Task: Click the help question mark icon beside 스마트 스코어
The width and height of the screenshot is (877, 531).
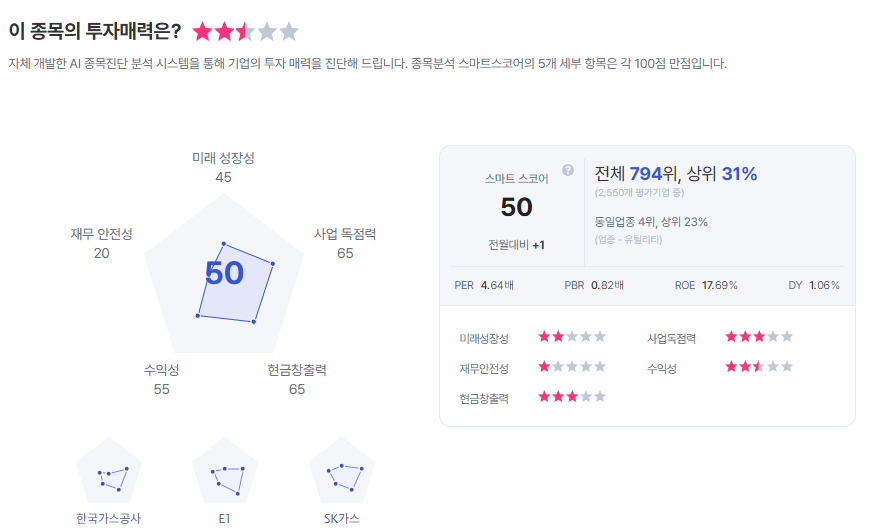Action: 568,170
